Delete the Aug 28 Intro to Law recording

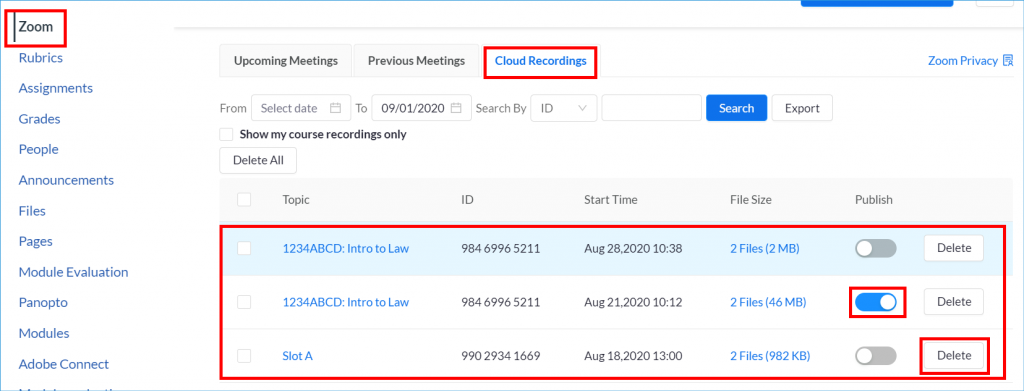coord(953,248)
